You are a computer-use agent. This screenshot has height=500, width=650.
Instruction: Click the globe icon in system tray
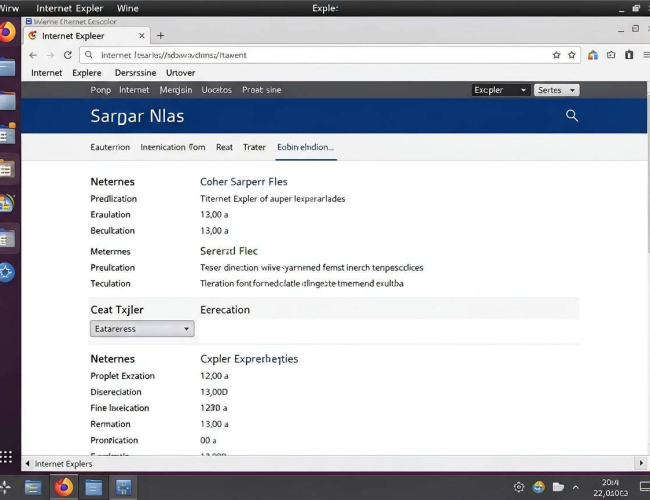[538, 487]
